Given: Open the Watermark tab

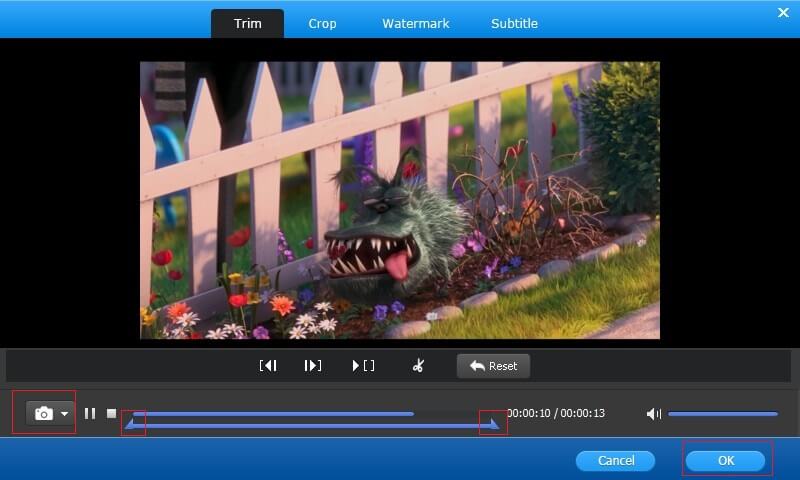Looking at the screenshot, I should pyautogui.click(x=416, y=23).
